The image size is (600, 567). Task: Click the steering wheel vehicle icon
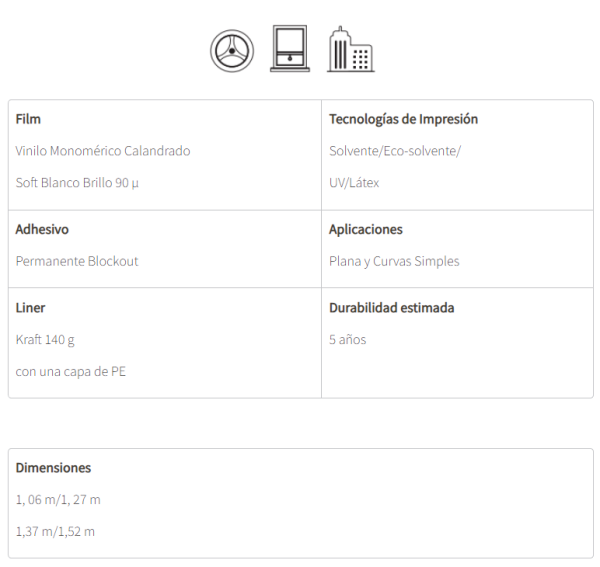pyautogui.click(x=232, y=50)
